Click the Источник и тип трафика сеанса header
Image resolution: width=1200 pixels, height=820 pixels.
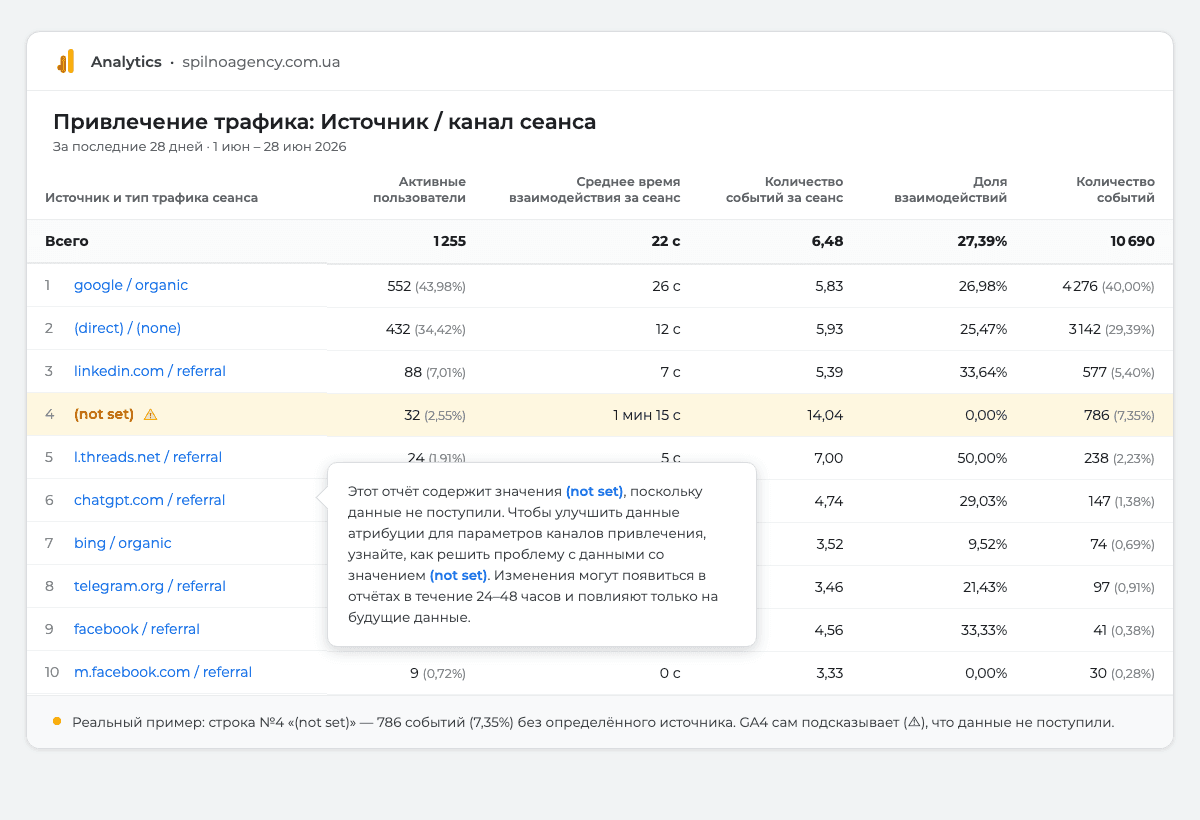(151, 197)
